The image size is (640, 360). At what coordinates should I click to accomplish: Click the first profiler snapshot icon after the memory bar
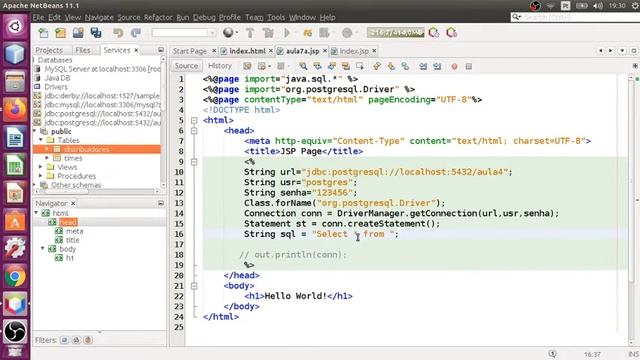point(433,33)
